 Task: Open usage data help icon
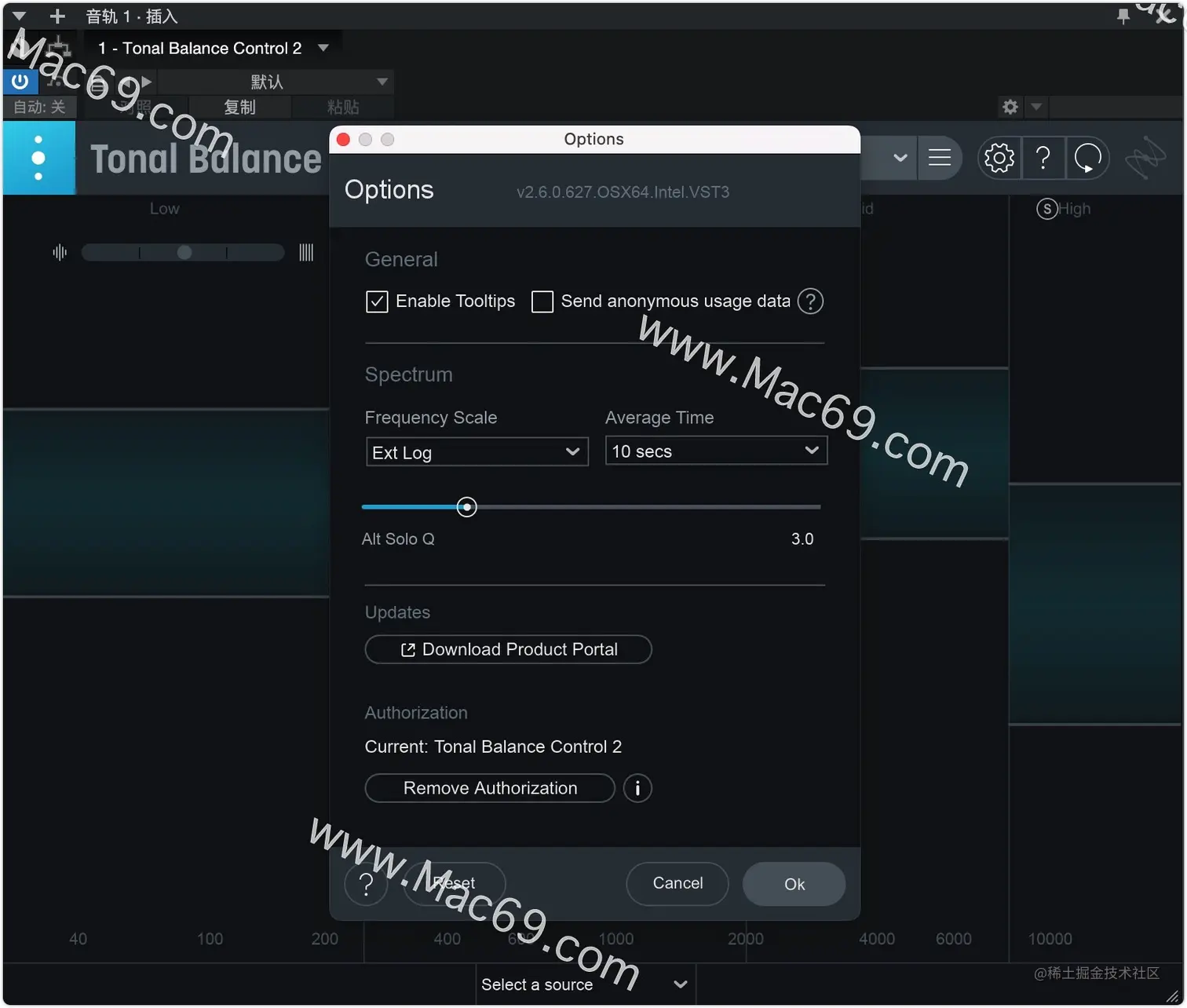click(810, 301)
